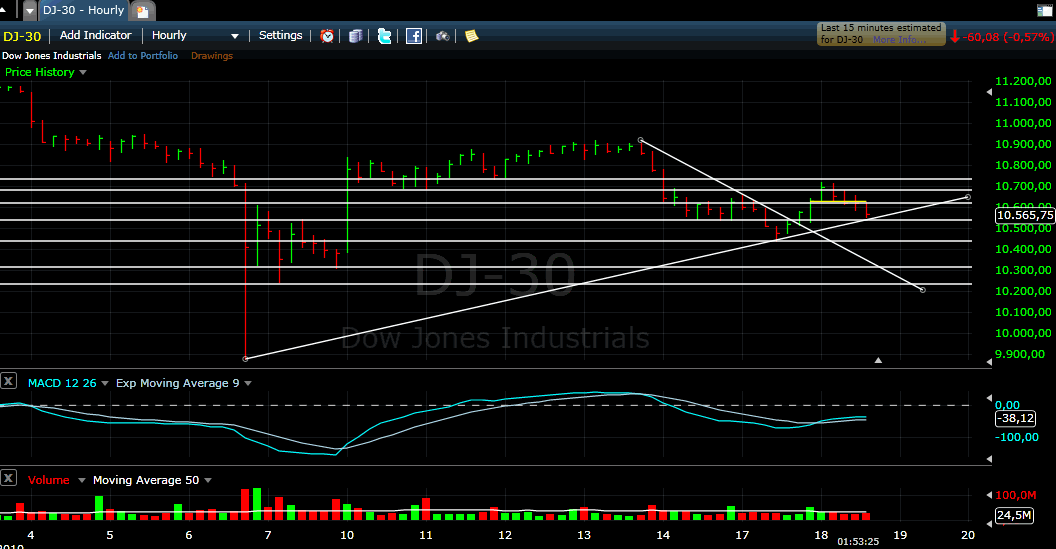Viewport: 1056px width, 549px height.
Task: Select the descending trendline's lower handle near 10.200
Action: coord(923,290)
